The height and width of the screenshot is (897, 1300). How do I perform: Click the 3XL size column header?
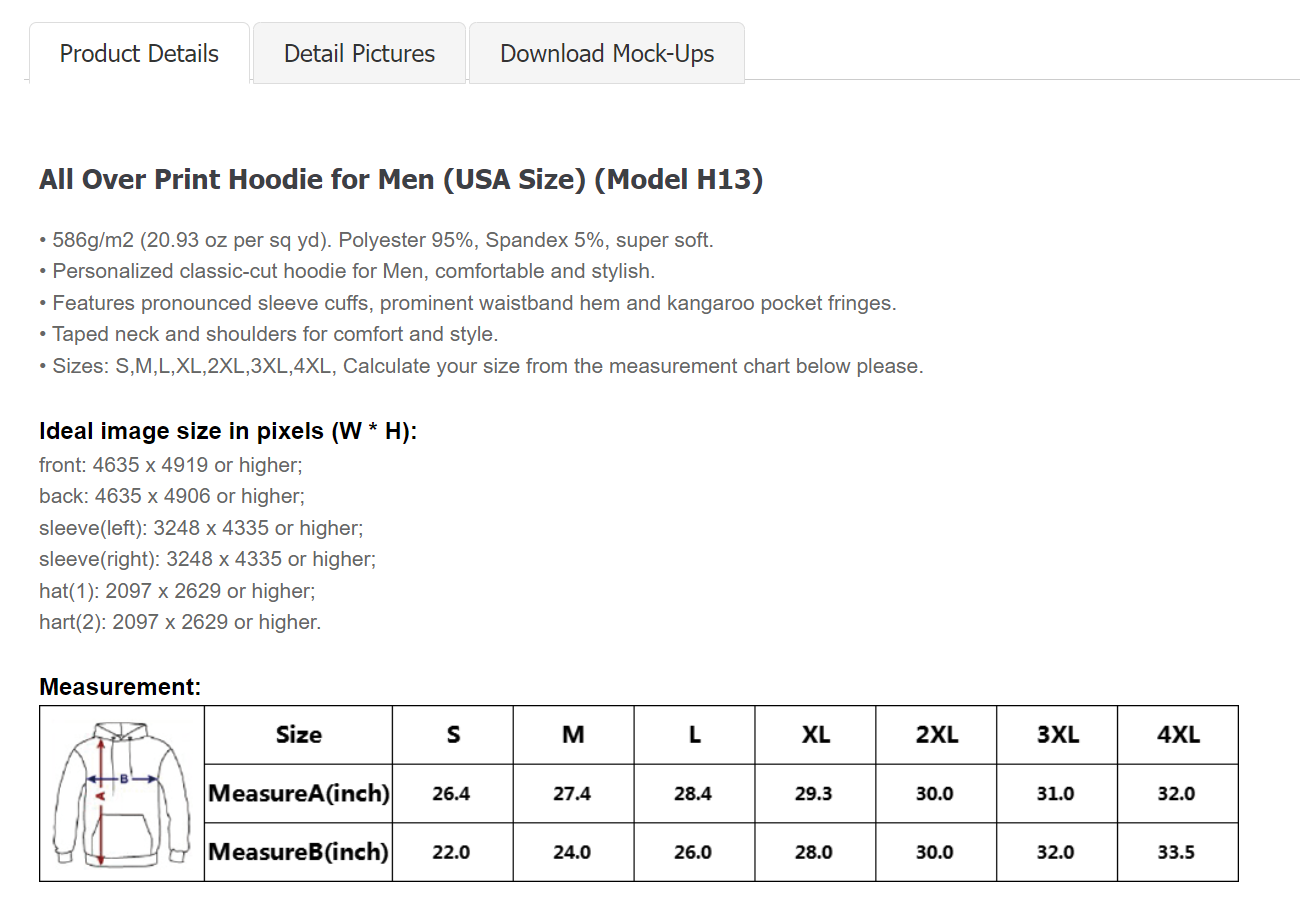1056,734
